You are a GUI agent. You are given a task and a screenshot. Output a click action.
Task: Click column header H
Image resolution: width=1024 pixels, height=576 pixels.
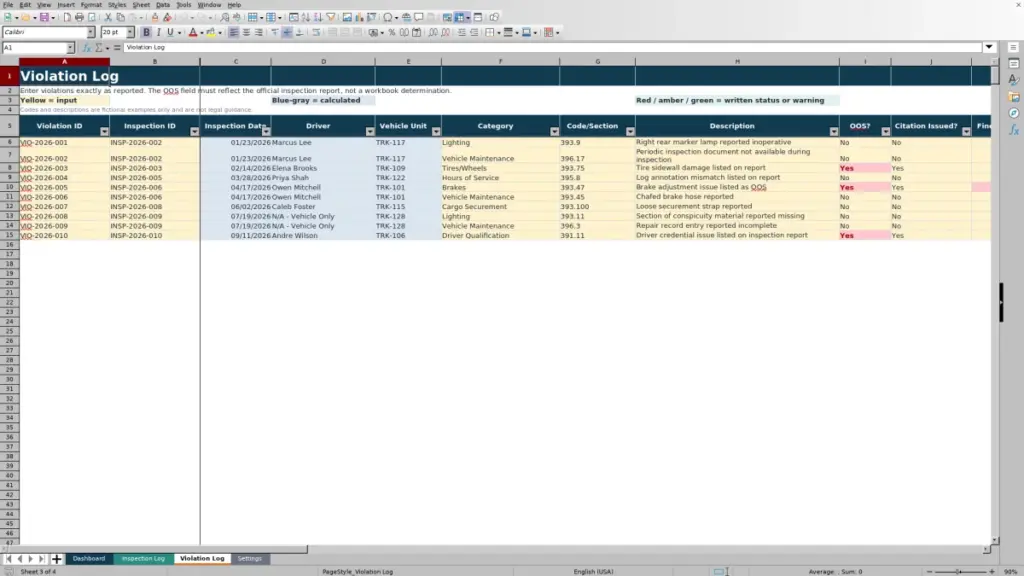pyautogui.click(x=737, y=61)
